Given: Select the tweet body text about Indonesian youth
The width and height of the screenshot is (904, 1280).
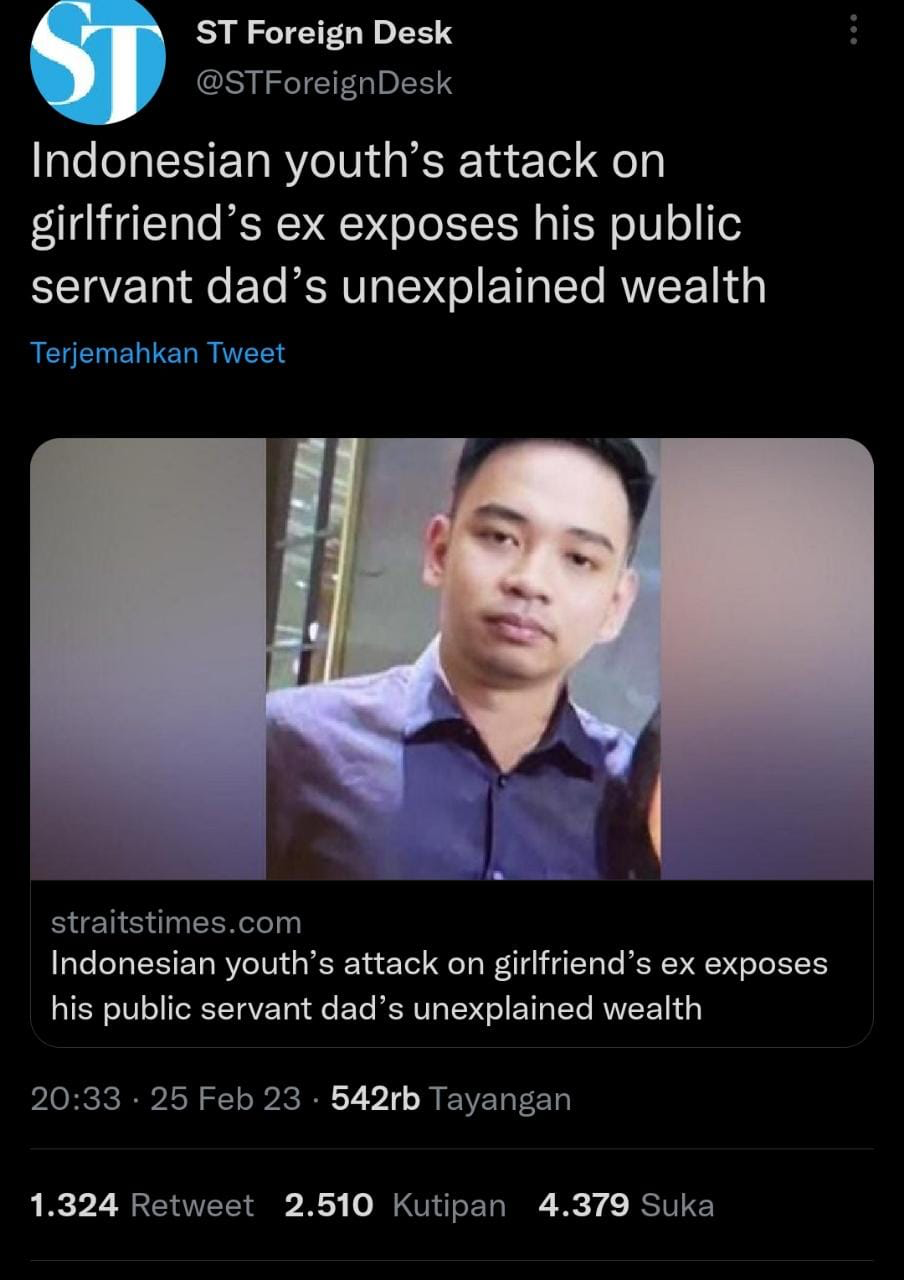Looking at the screenshot, I should click(399, 224).
